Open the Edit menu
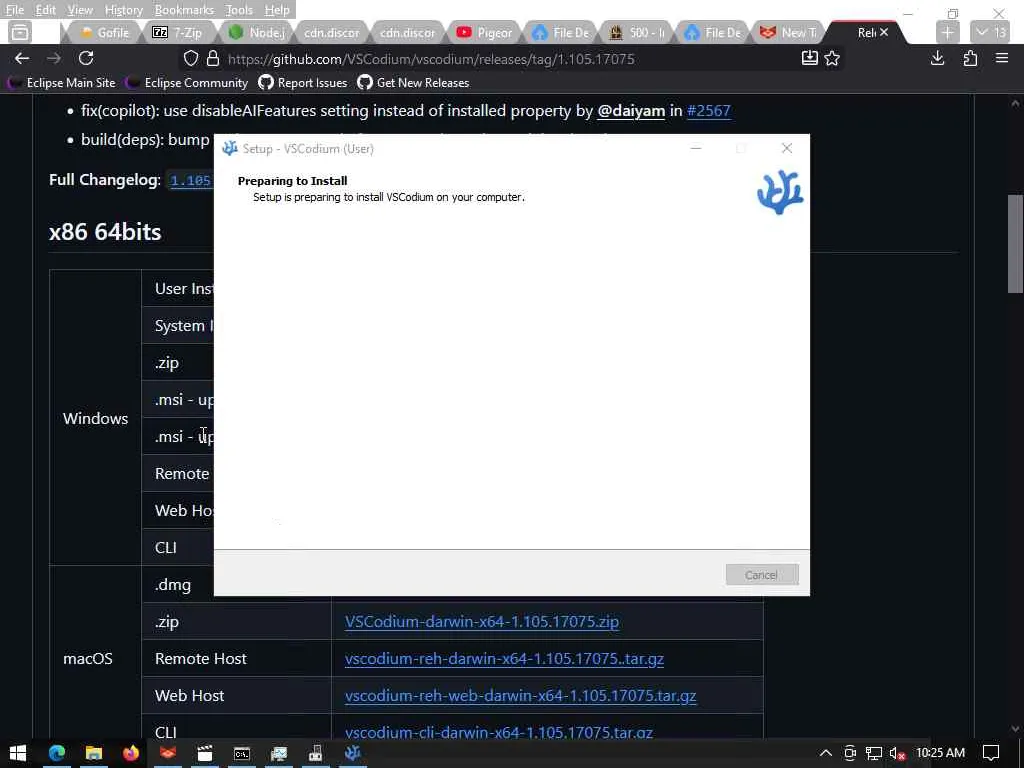This screenshot has width=1024, height=768. click(x=45, y=10)
